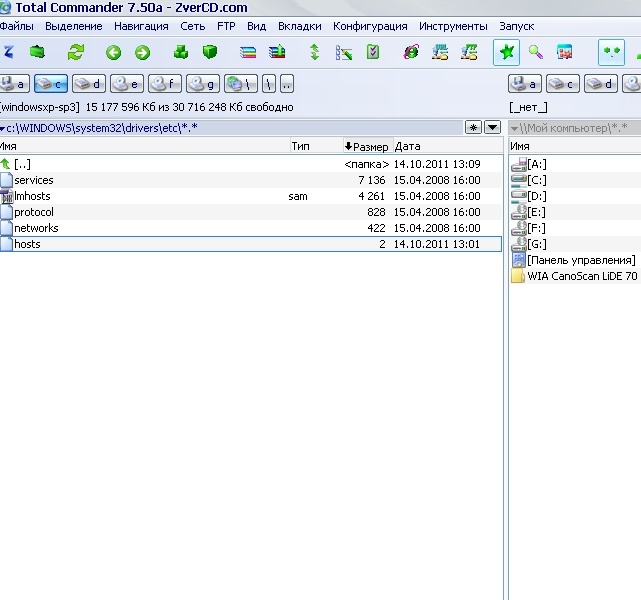The image size is (641, 600).
Task: Click the green up-down sync arrows icon
Action: (315, 53)
